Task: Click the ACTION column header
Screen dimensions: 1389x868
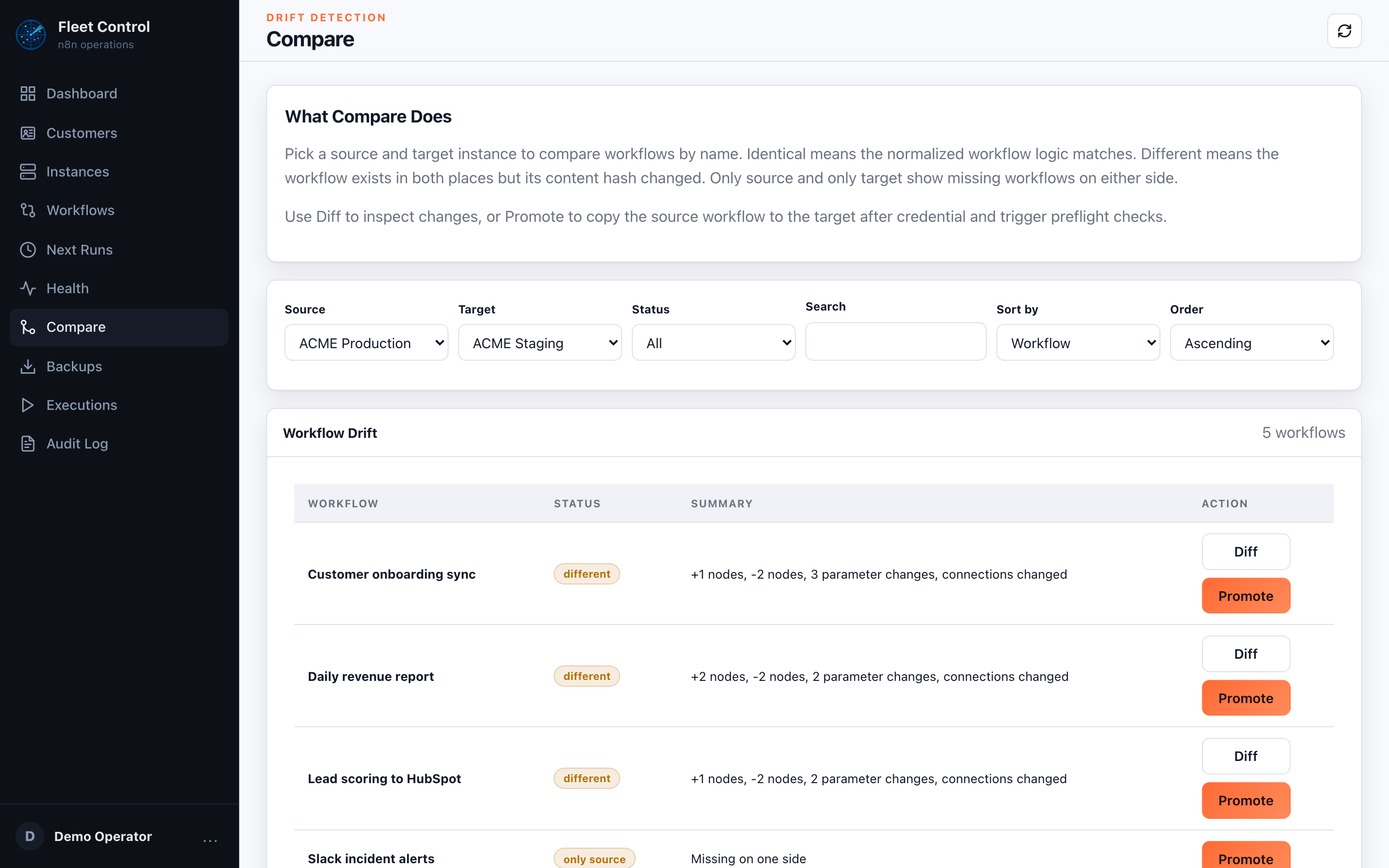Action: [1224, 503]
